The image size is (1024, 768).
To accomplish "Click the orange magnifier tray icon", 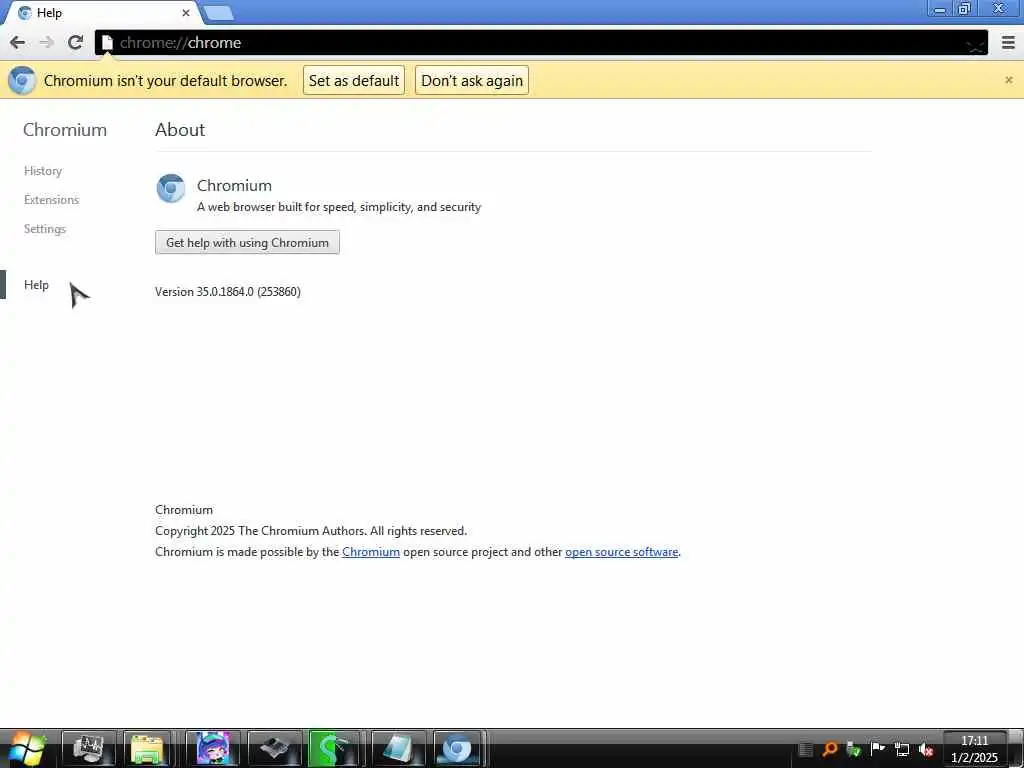I will coord(829,749).
